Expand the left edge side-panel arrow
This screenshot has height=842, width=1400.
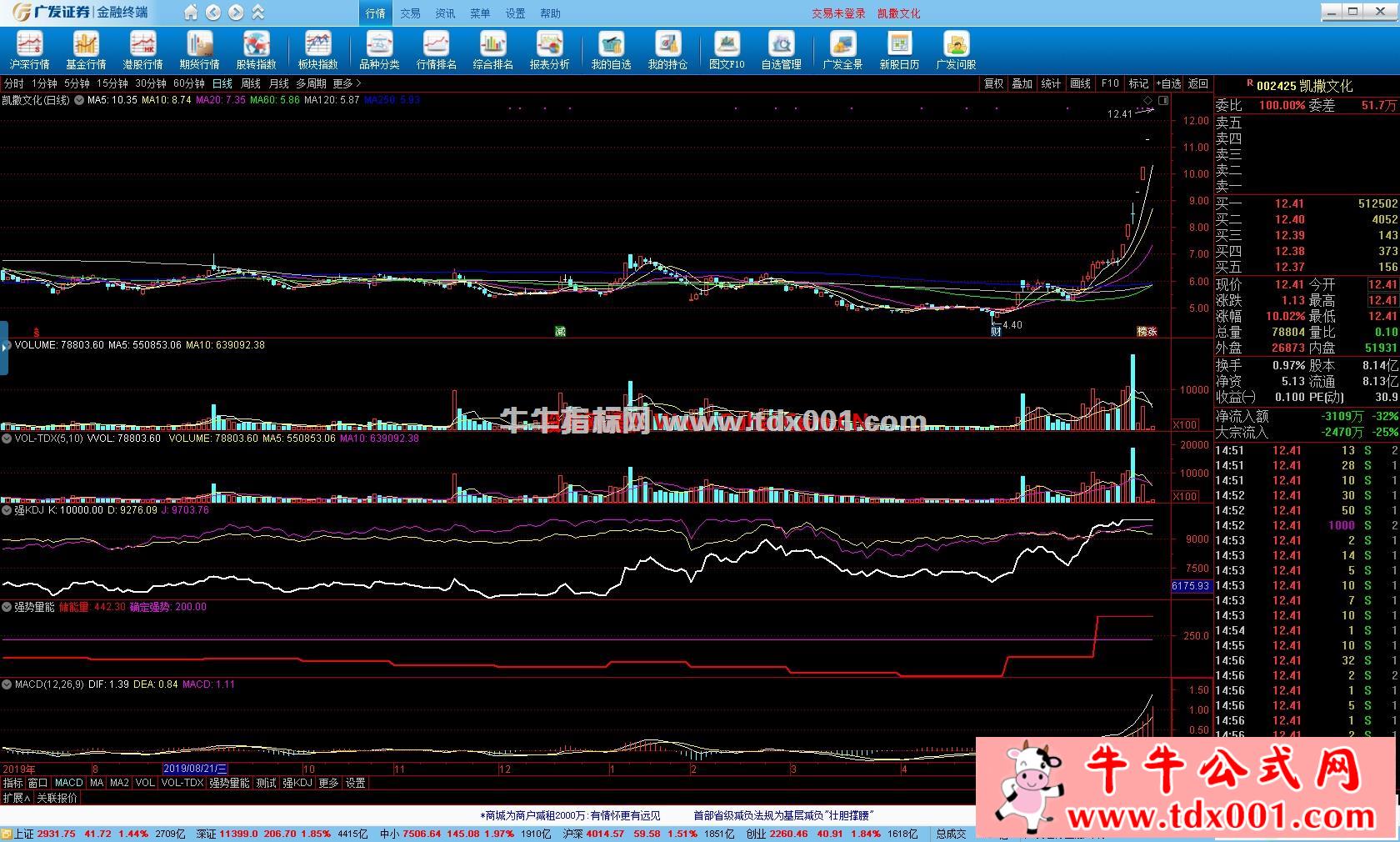point(4,348)
